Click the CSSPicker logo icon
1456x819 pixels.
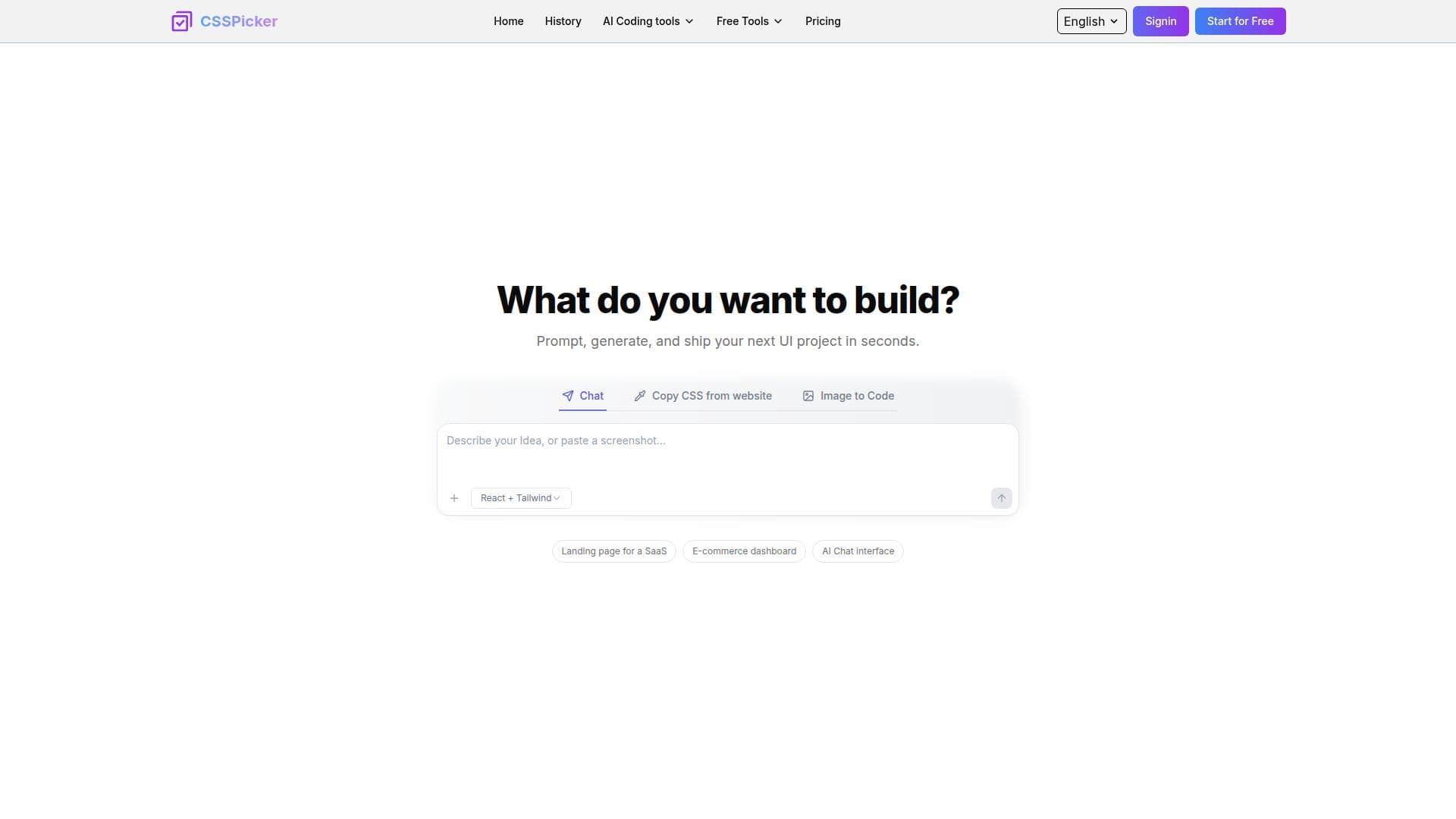pos(182,21)
